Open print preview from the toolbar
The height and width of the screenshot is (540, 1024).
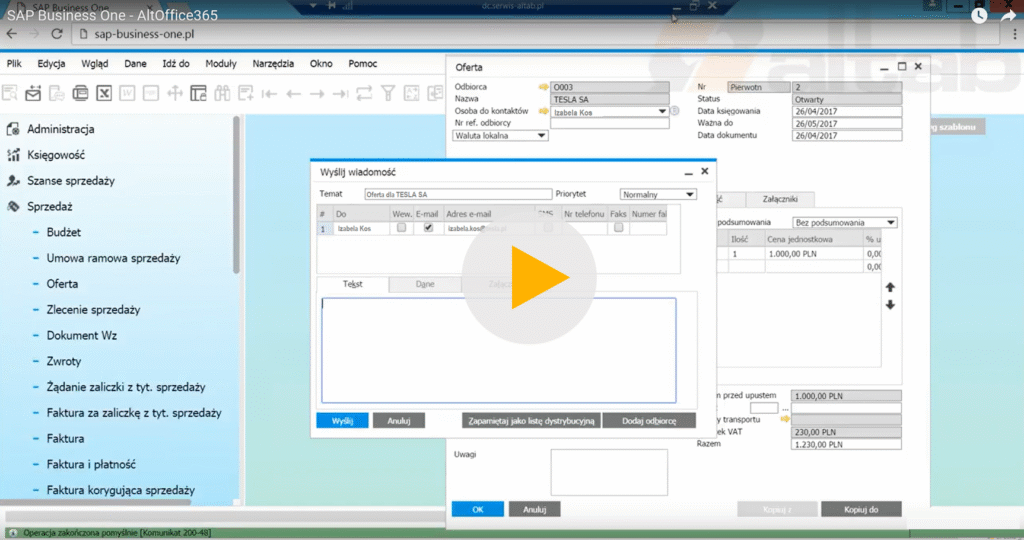click(x=10, y=93)
